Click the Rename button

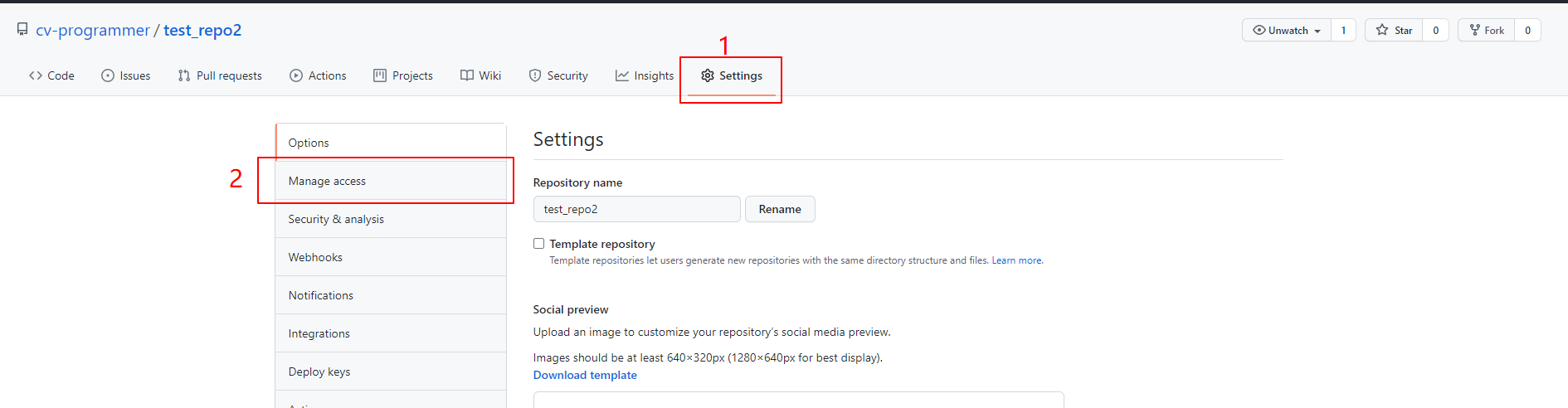[780, 210]
